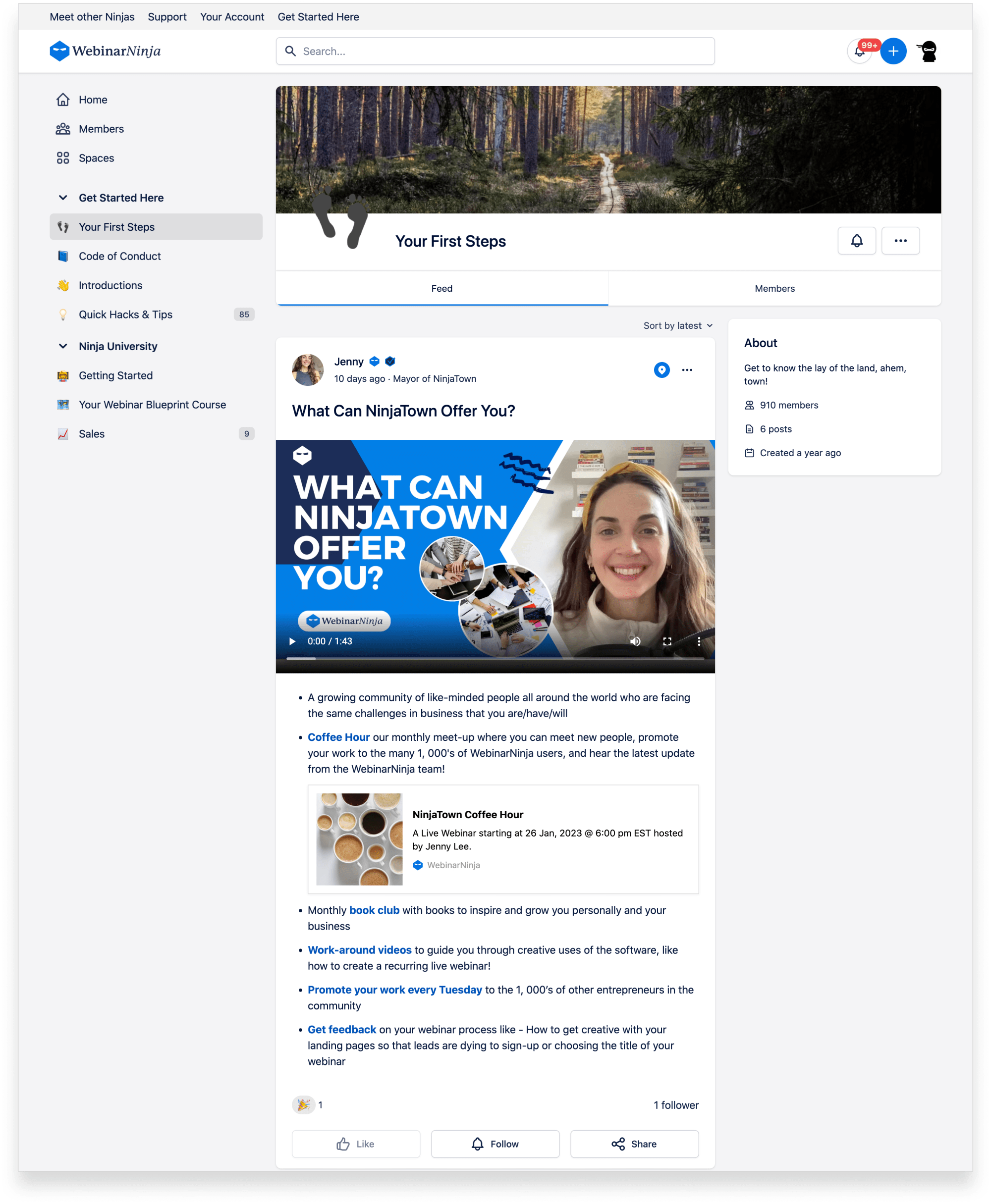
Task: Click the space notification bell button
Action: point(856,241)
